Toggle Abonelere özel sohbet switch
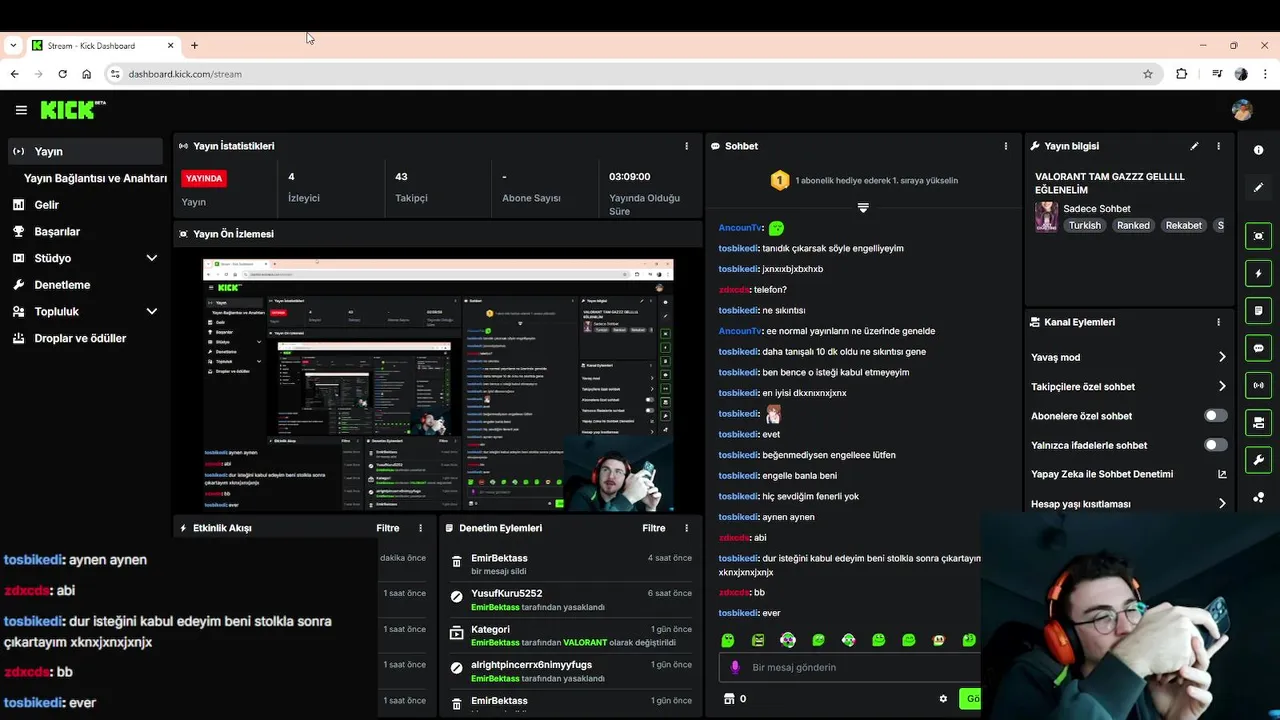Viewport: 1280px width, 720px height. point(1215,416)
